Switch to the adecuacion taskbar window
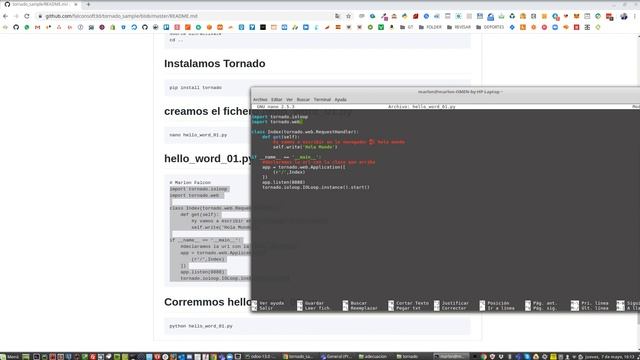The height and width of the screenshot is (360, 640). point(373,356)
